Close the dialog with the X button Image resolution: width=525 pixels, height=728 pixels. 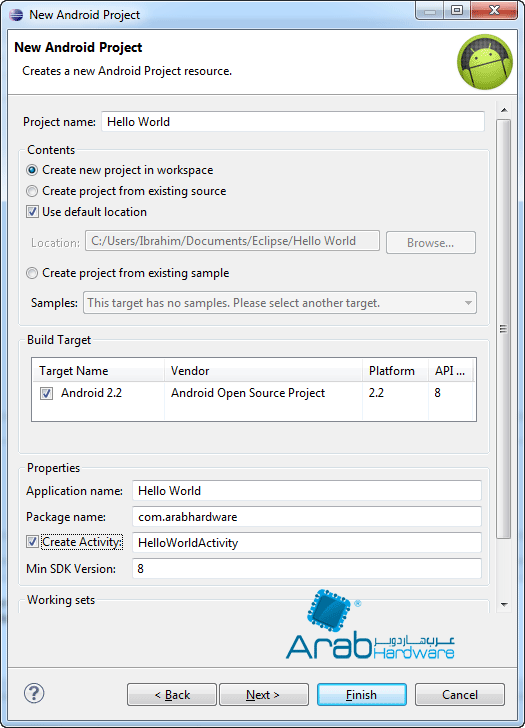(x=494, y=10)
